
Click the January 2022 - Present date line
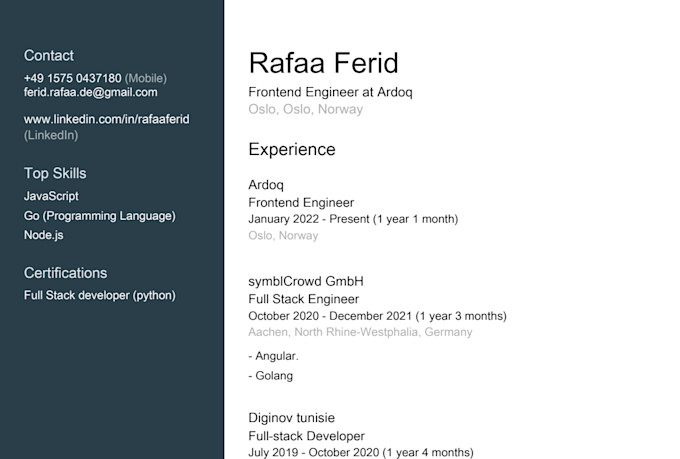pyautogui.click(x=353, y=219)
